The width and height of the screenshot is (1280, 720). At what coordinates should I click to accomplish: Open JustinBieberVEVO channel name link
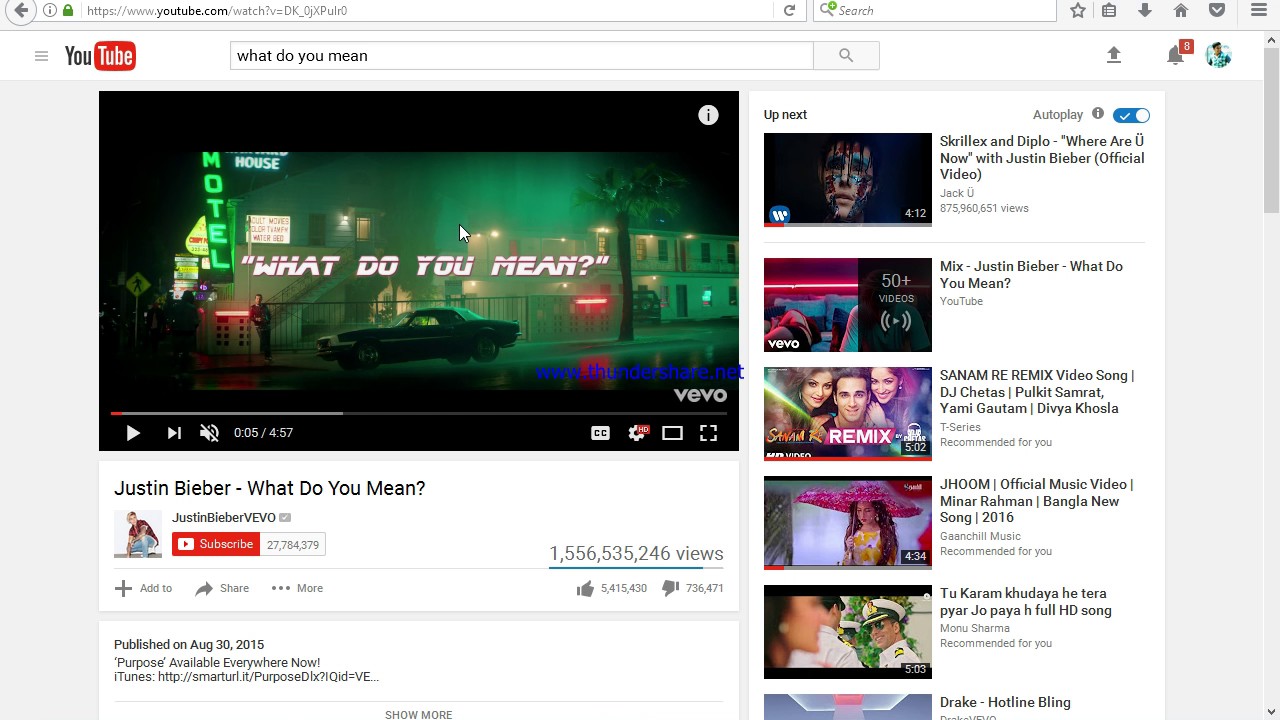[x=224, y=517]
